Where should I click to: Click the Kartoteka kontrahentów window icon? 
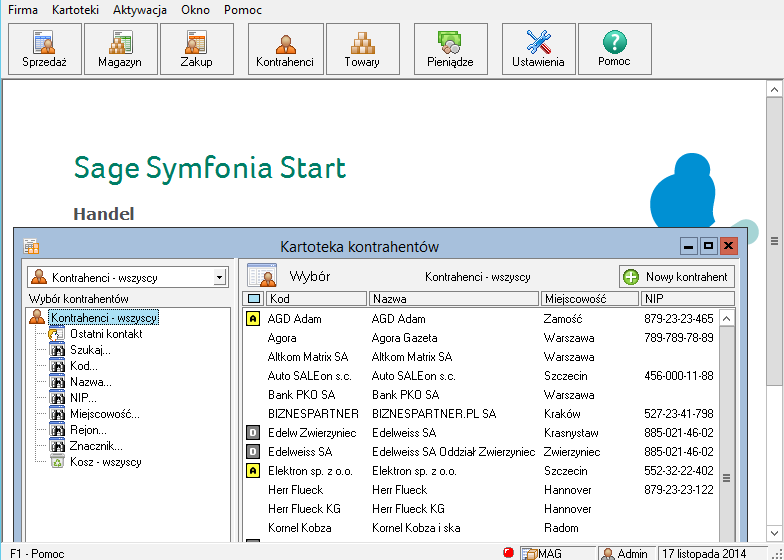click(x=32, y=246)
